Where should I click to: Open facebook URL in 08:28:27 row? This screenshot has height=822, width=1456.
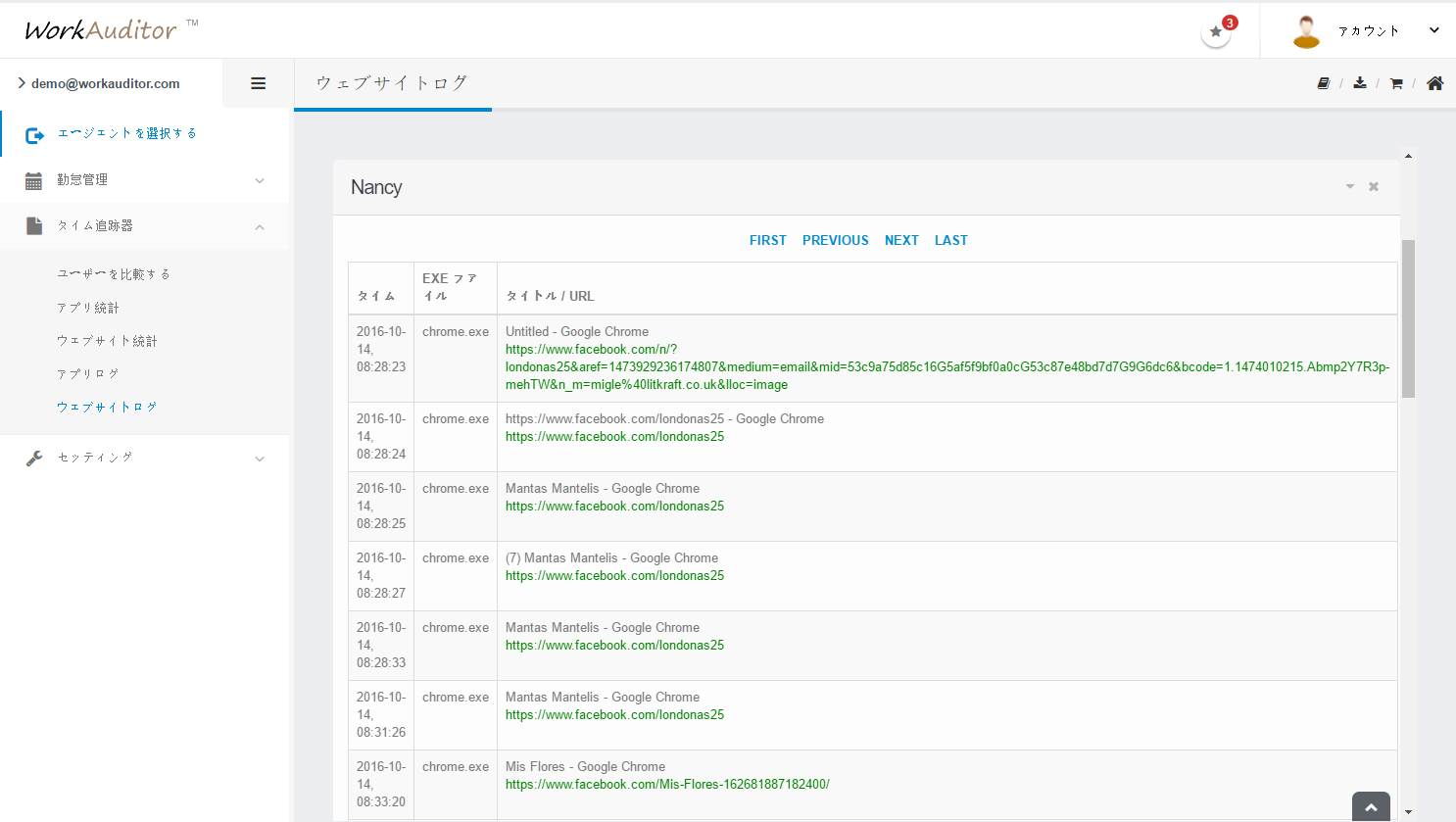(614, 576)
